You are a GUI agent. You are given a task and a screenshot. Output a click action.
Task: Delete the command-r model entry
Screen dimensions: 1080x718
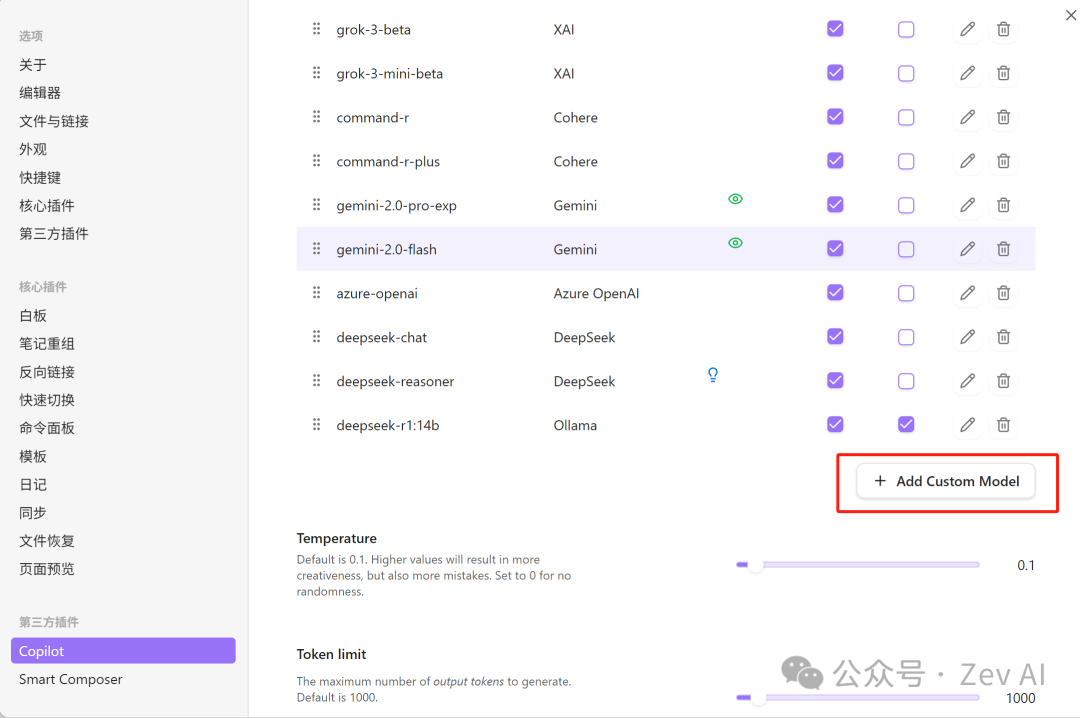1004,117
